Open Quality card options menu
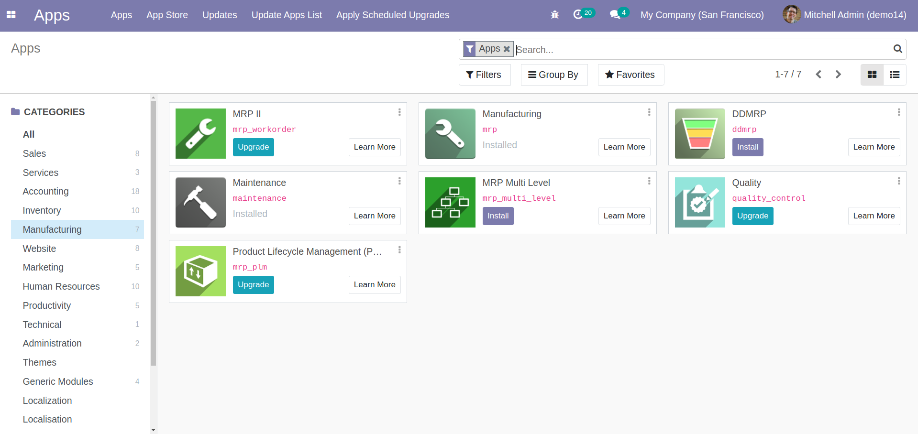918x434 pixels. (x=899, y=181)
